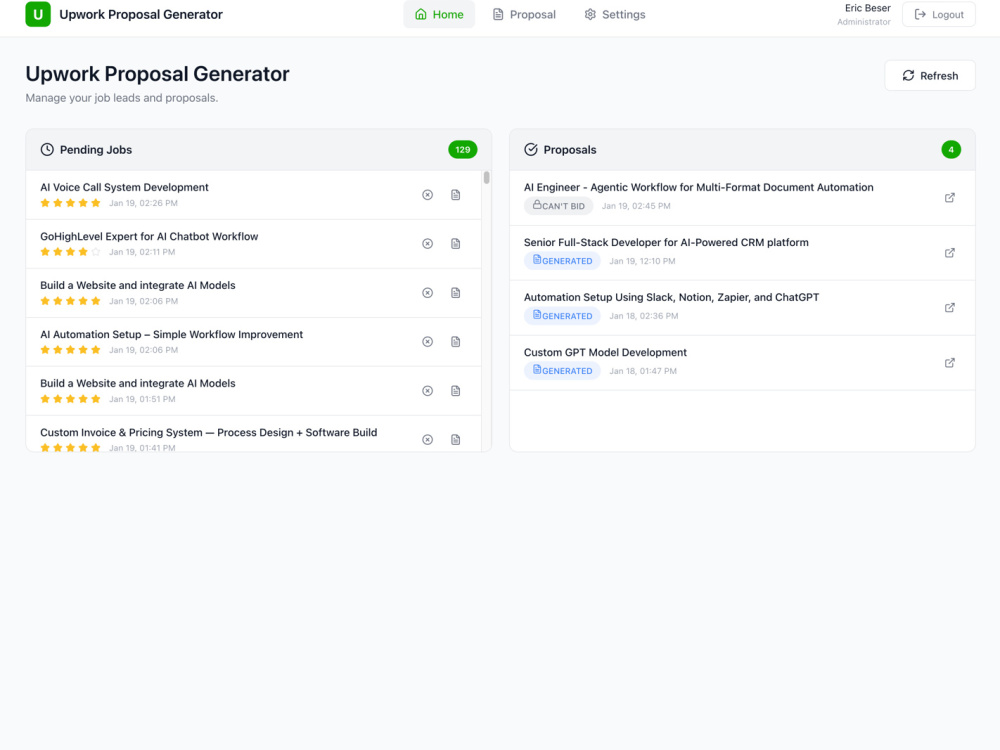
Task: Click the Pending Jobs list scrollbar
Action: [487, 177]
